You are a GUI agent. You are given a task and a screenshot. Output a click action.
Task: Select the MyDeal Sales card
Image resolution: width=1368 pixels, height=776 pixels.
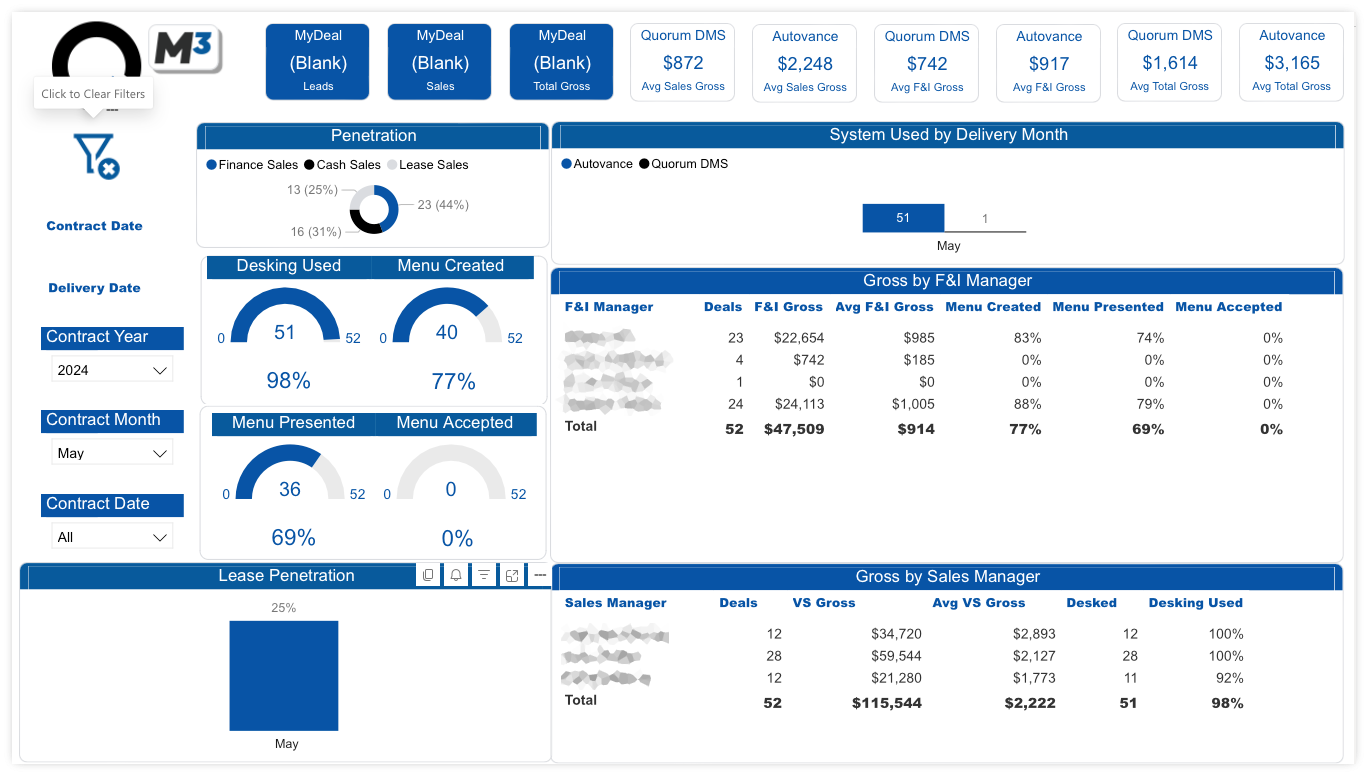(440, 62)
